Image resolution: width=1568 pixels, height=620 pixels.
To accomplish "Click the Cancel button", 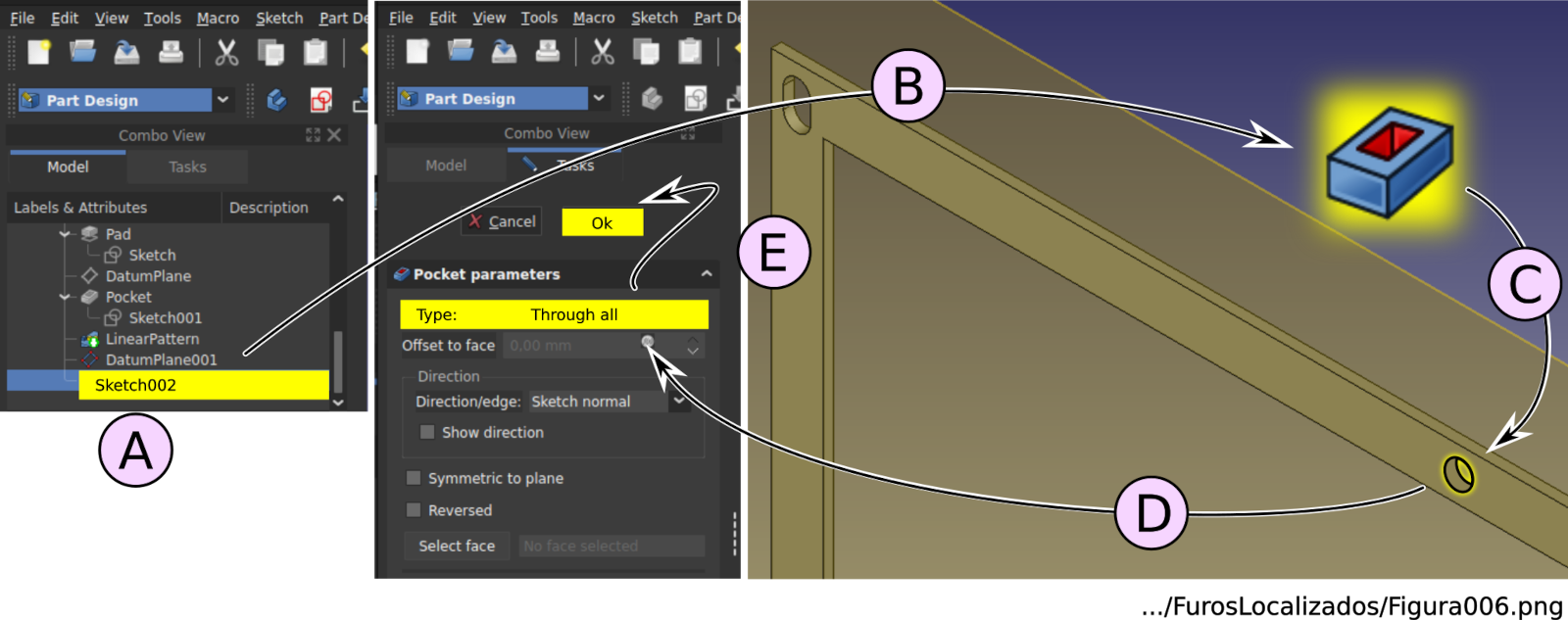I will point(502,221).
